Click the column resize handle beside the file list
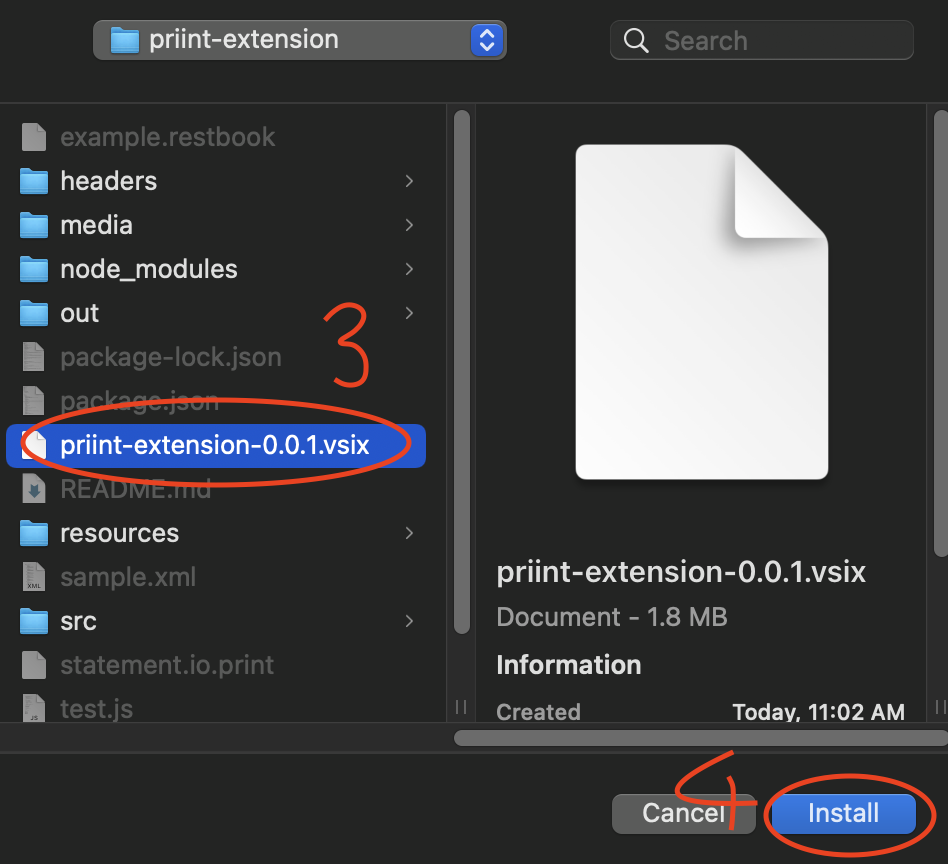948x864 pixels. [461, 707]
